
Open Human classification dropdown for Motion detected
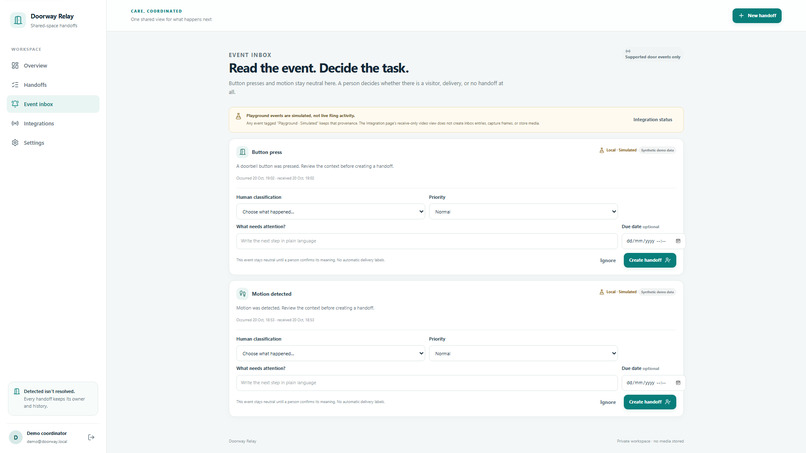(331, 354)
